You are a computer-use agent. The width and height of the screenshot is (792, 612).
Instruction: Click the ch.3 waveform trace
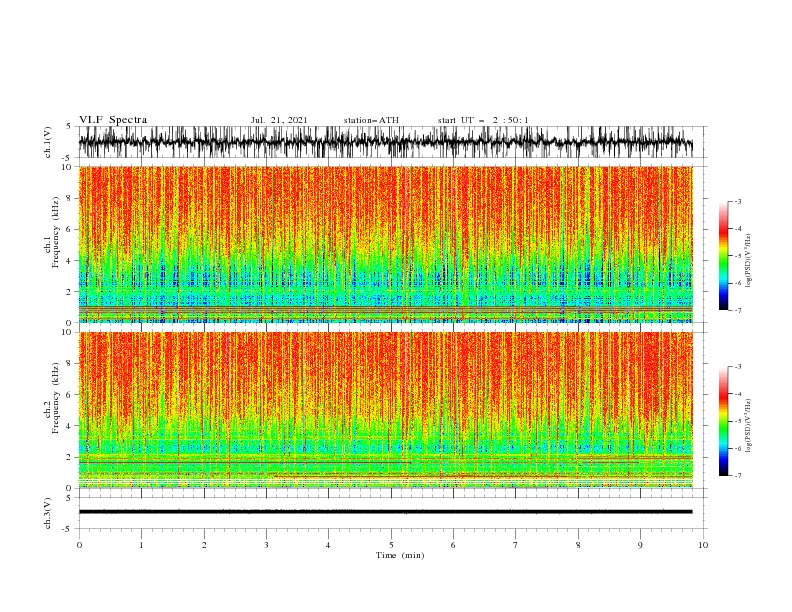386,512
